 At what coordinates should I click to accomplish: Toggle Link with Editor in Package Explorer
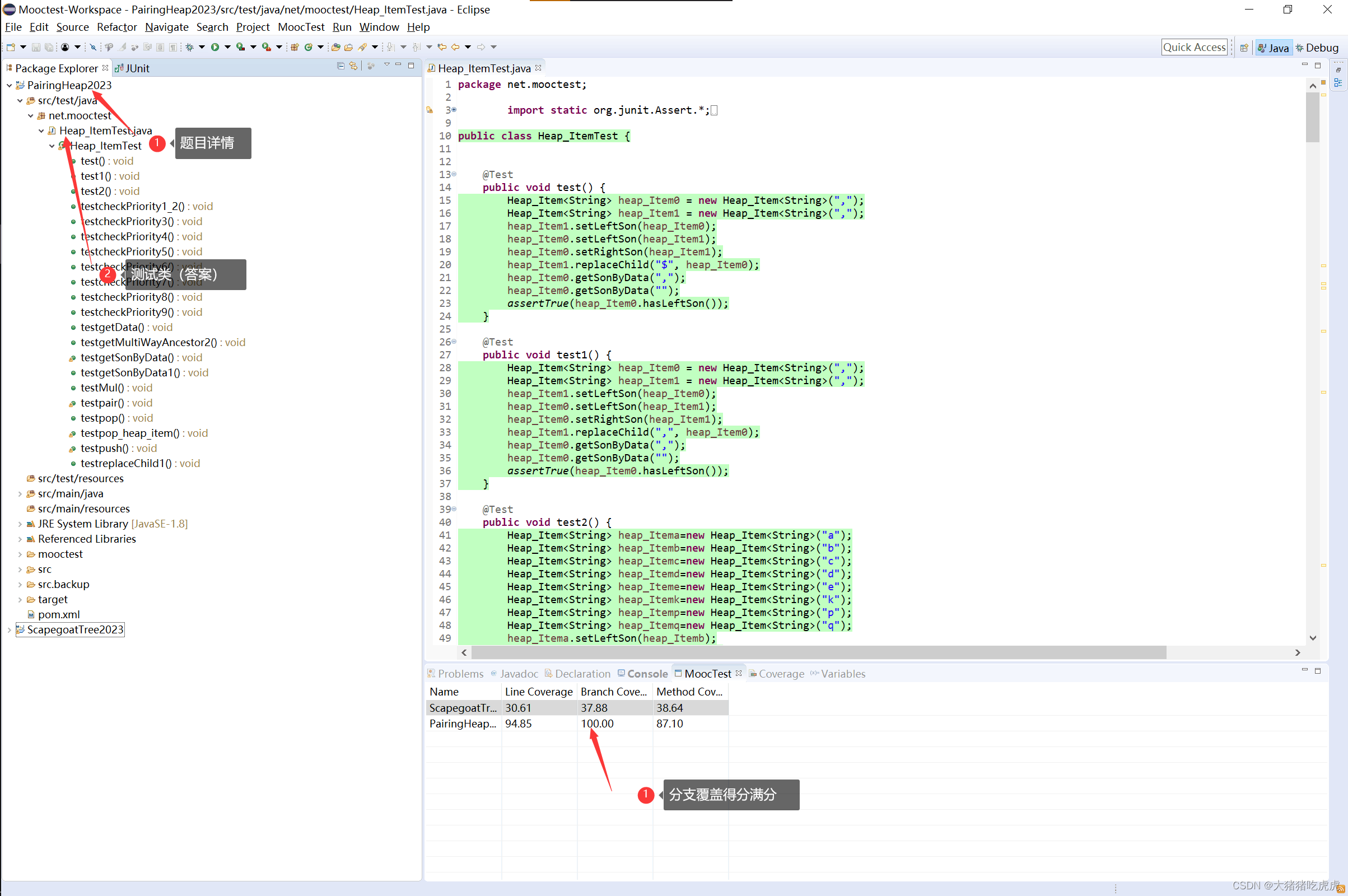click(354, 66)
